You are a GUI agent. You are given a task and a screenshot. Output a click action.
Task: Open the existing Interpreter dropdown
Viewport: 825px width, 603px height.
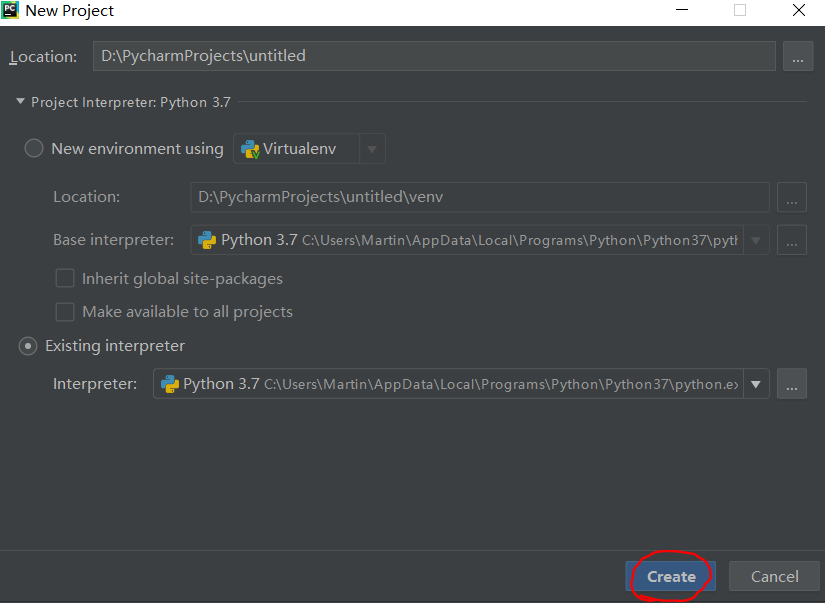(x=757, y=384)
